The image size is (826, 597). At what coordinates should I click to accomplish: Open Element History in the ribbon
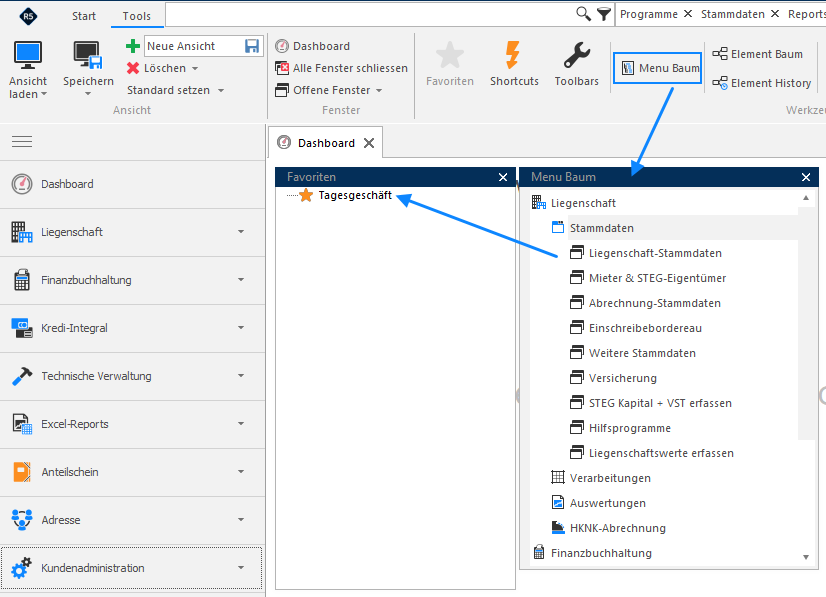pos(762,83)
